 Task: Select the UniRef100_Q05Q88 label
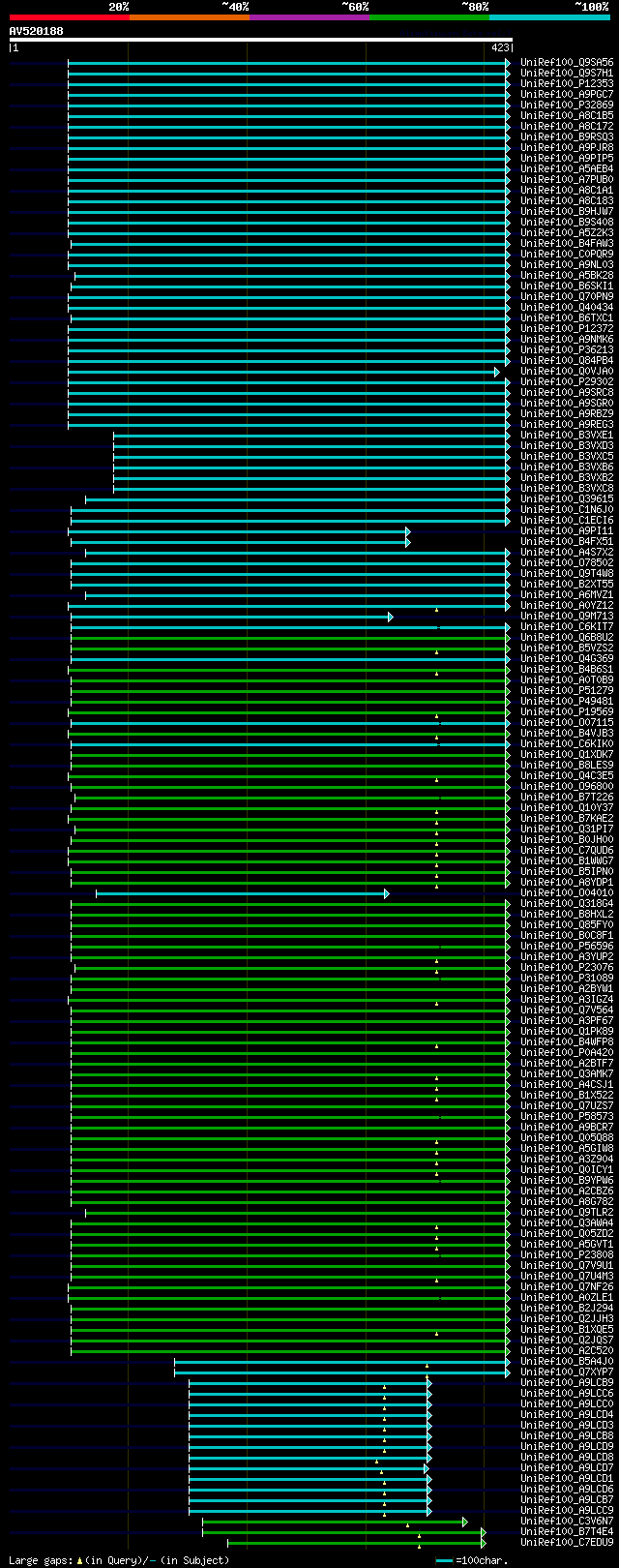[567, 1138]
